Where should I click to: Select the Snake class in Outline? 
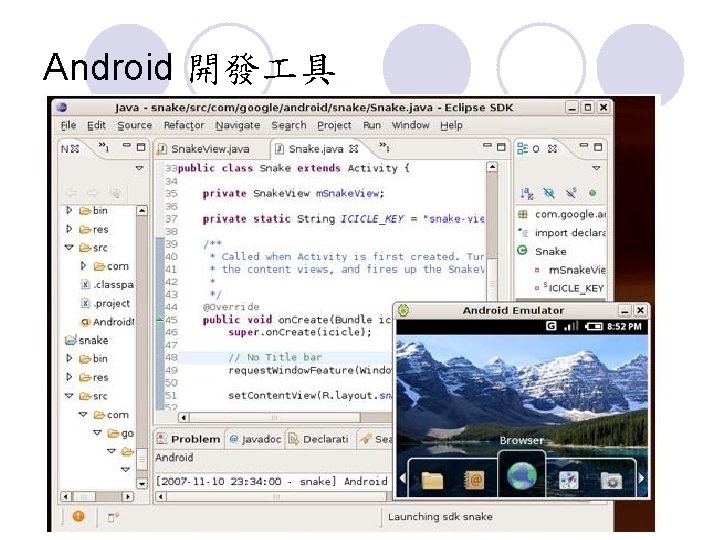tap(543, 251)
